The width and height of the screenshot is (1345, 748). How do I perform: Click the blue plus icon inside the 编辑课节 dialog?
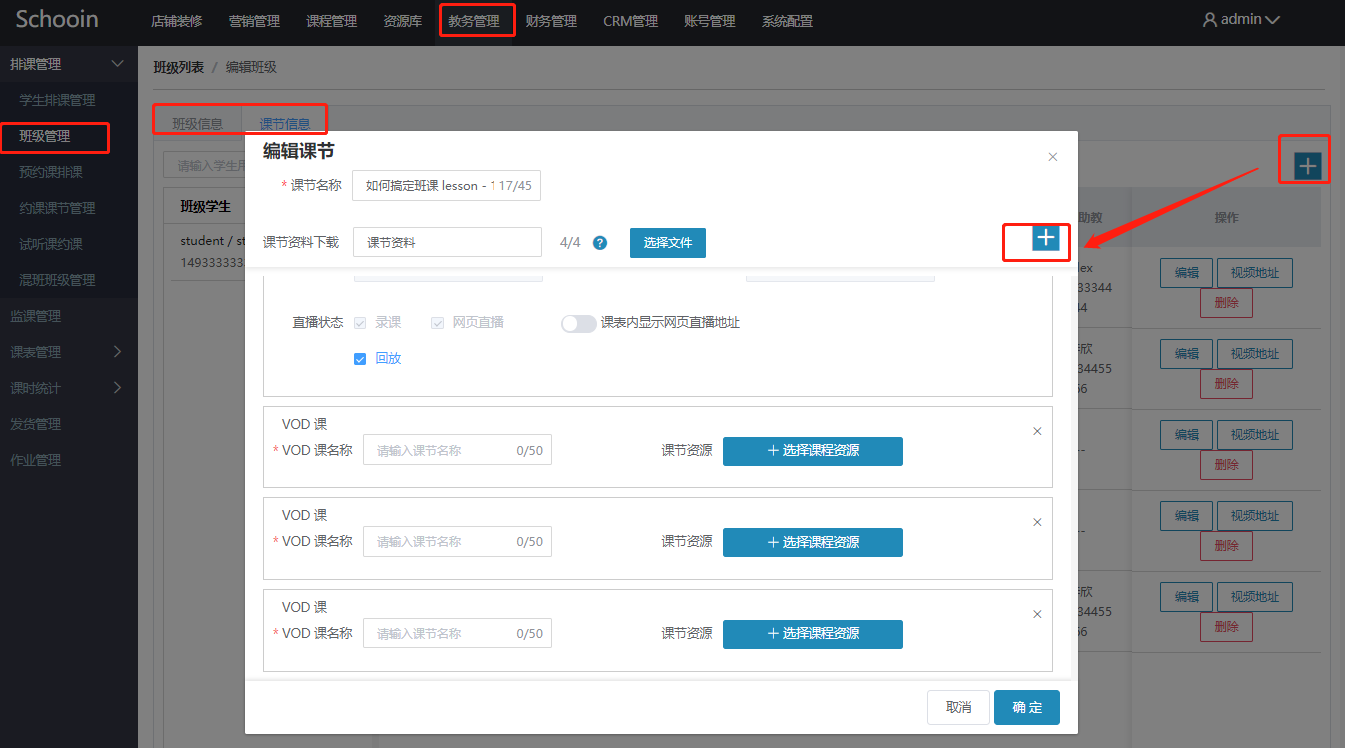coord(1046,237)
